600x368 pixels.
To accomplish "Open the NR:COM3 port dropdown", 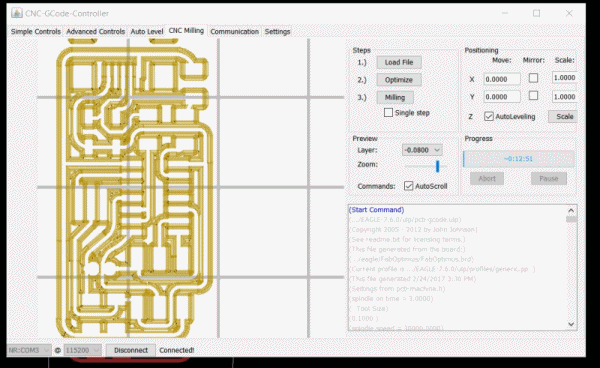I will [29, 350].
